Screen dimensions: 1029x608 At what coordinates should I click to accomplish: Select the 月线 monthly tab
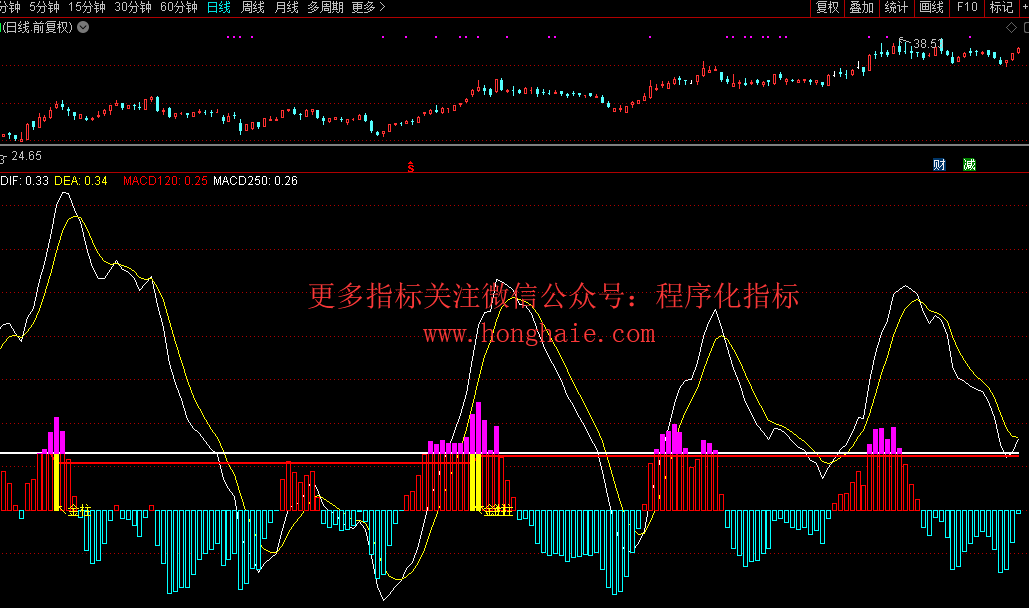click(x=286, y=8)
